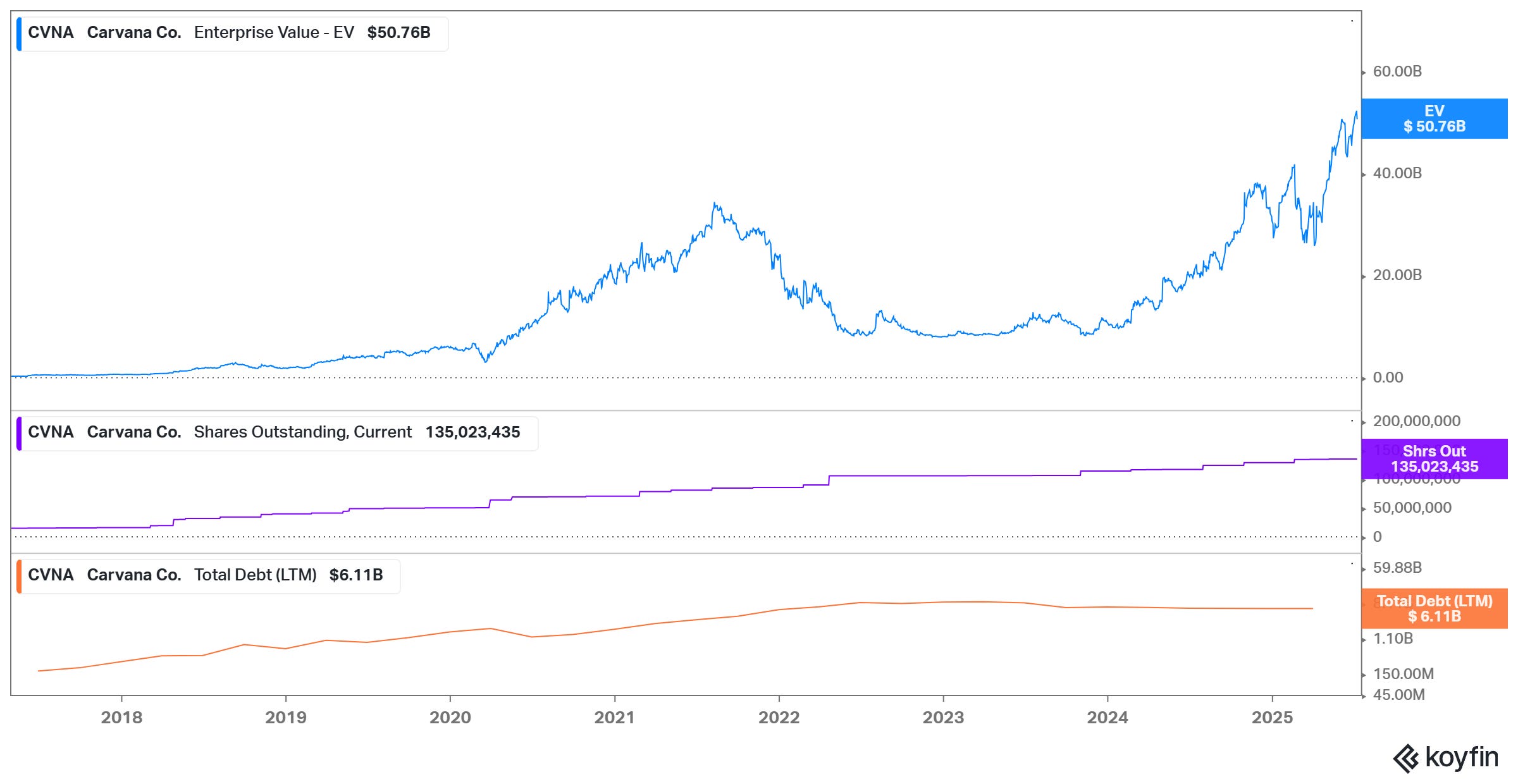Click the blue EV price tag
Screen dimensions: 1518x784
[x=1434, y=119]
